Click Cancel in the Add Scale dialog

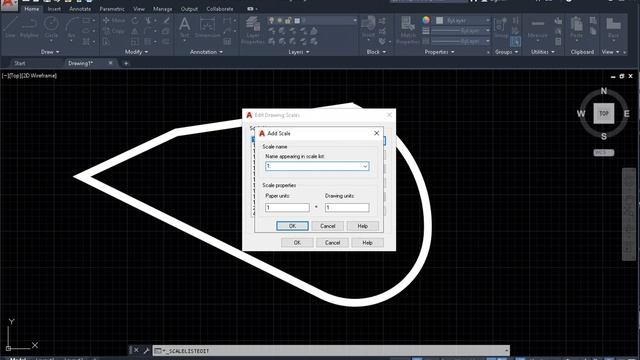[327, 226]
